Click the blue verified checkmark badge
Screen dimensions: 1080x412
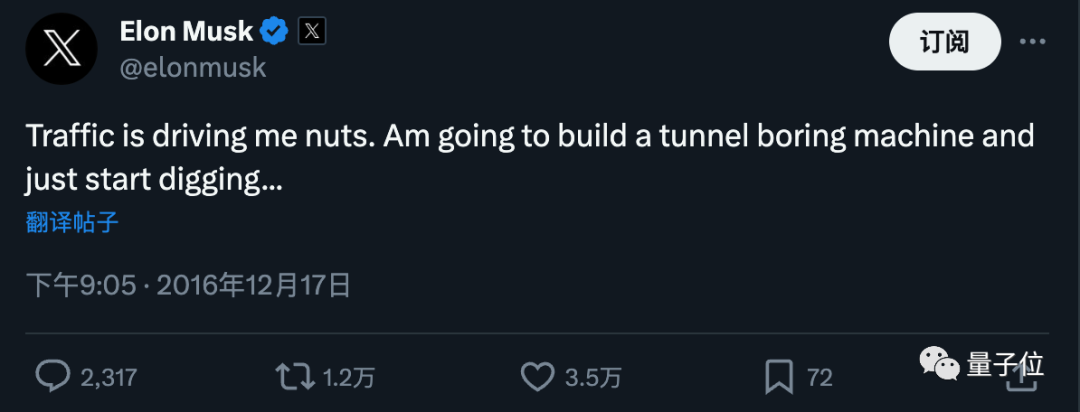pyautogui.click(x=274, y=32)
